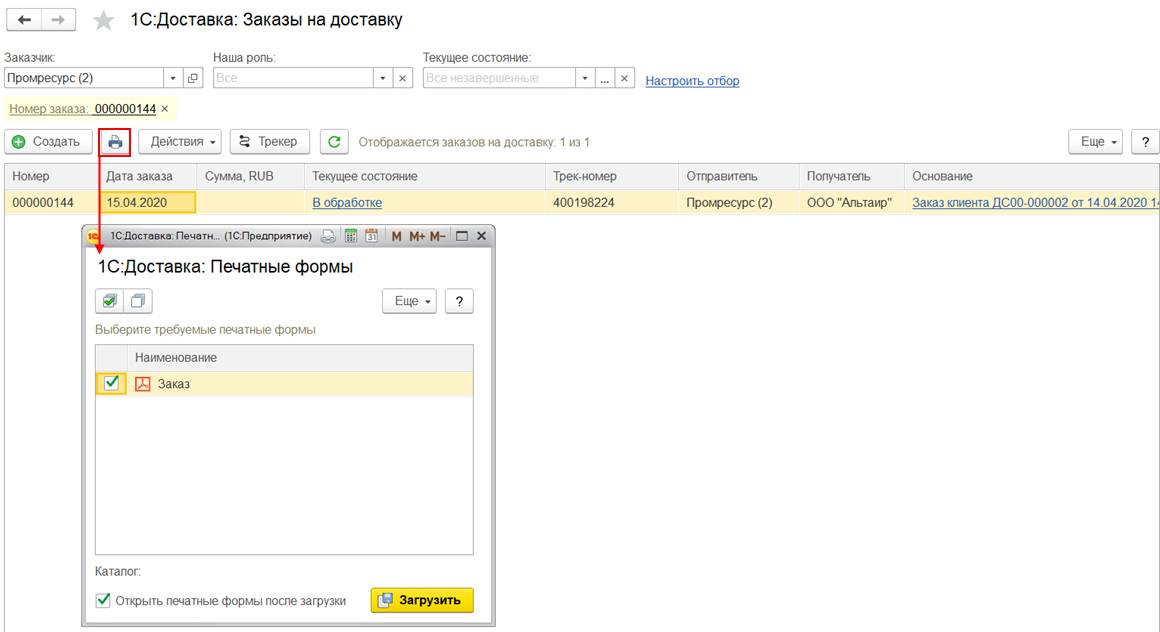Image resolution: width=1160 pixels, height=632 pixels.
Task: Open the Настроить отбор link
Action: [692, 81]
